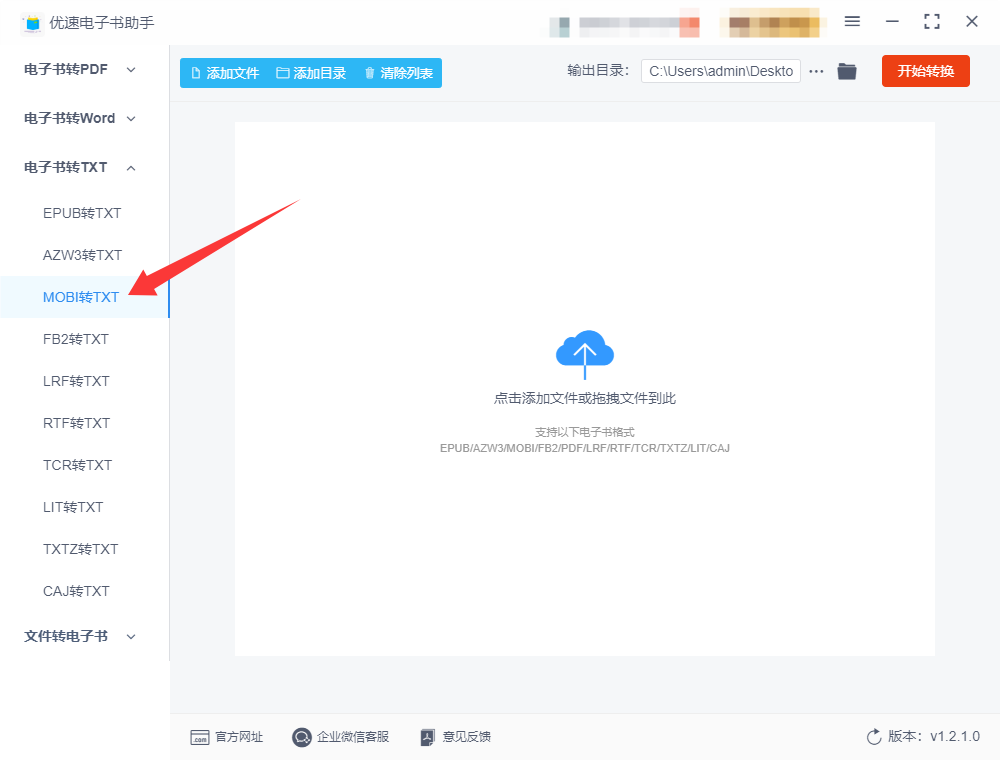Click the supported formats list text

pos(585,448)
